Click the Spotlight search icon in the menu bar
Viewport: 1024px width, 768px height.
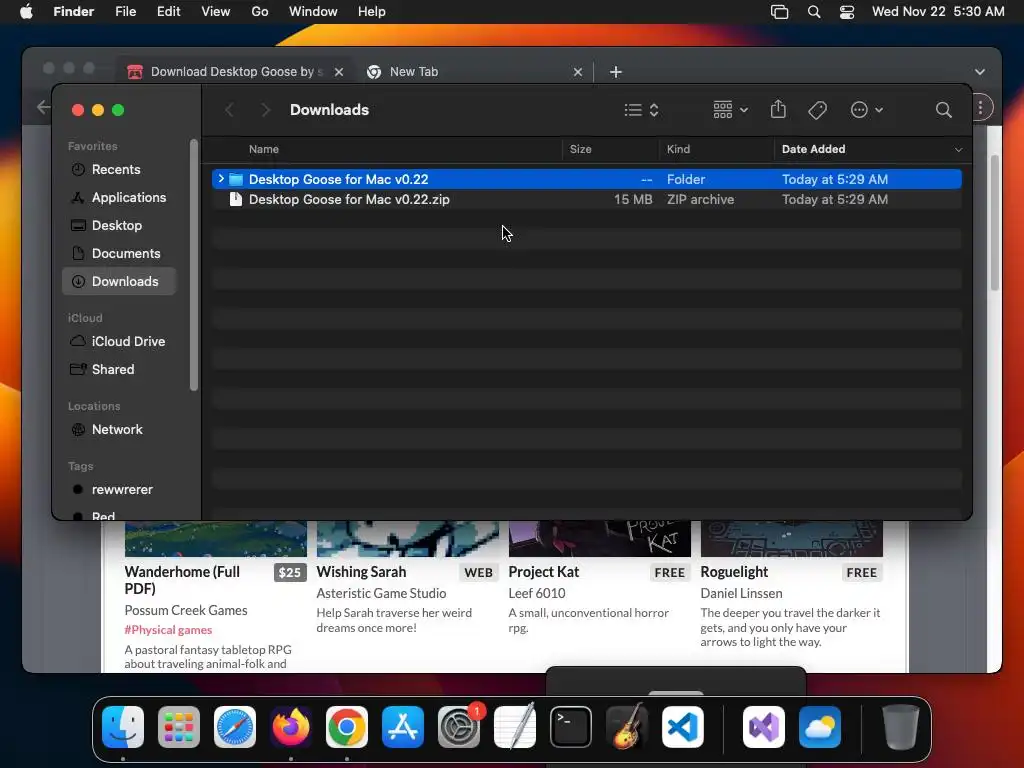point(814,12)
